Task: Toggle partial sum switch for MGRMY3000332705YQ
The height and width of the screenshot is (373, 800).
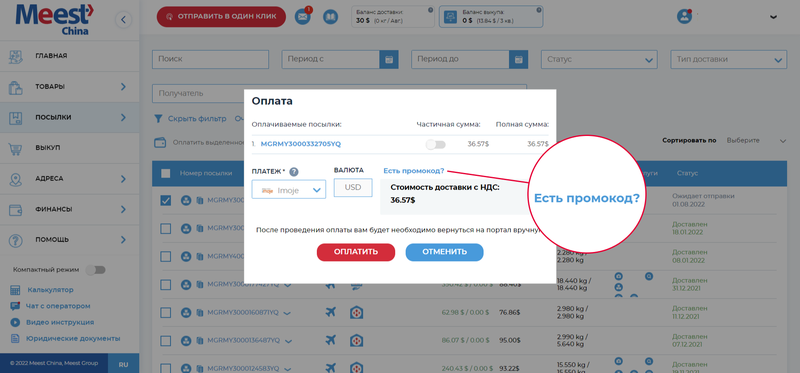Action: pos(436,144)
